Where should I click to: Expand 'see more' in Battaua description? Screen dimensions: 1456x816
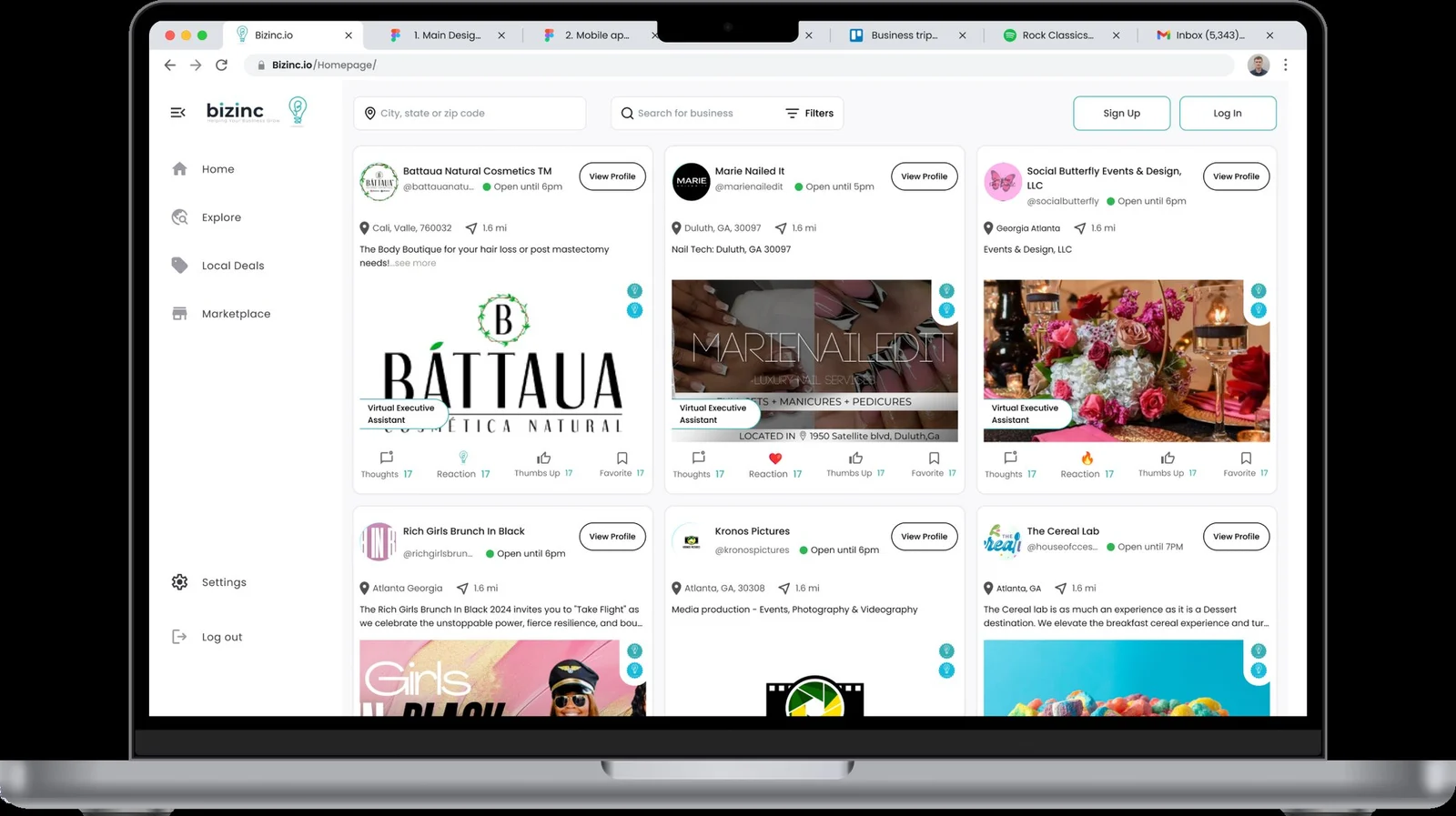[415, 263]
